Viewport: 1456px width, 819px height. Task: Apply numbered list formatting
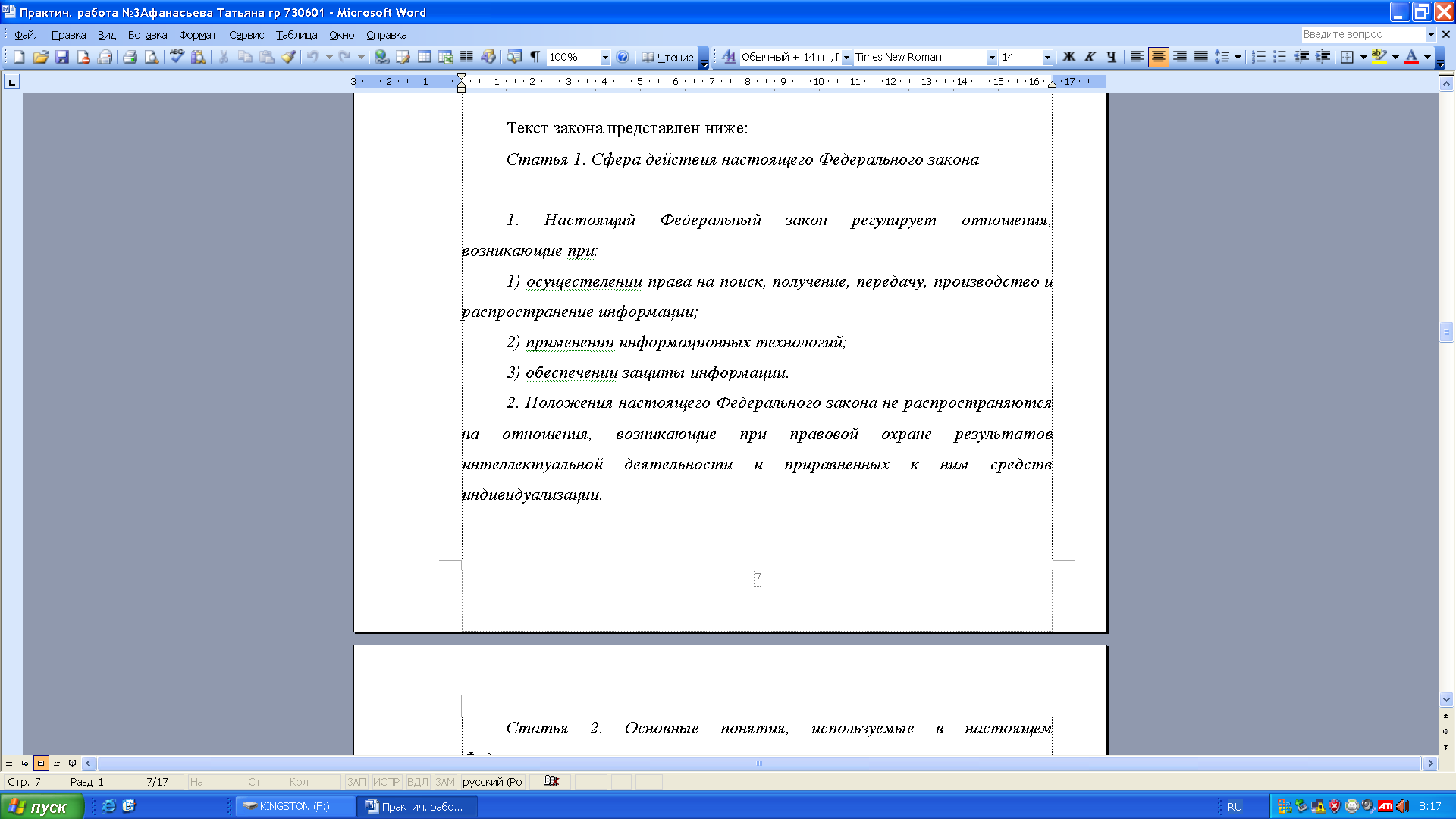(x=1259, y=57)
